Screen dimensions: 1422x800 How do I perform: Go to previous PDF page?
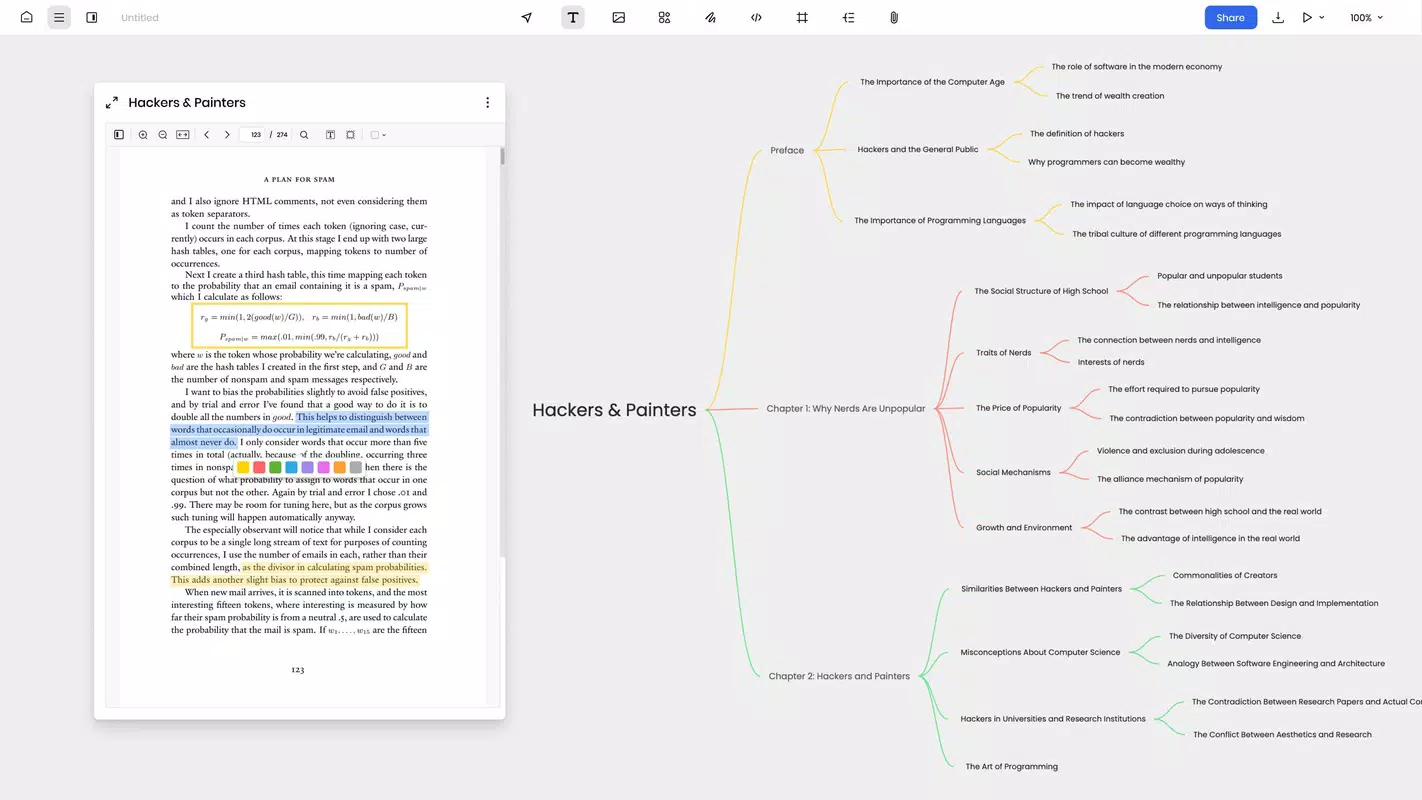coord(207,134)
